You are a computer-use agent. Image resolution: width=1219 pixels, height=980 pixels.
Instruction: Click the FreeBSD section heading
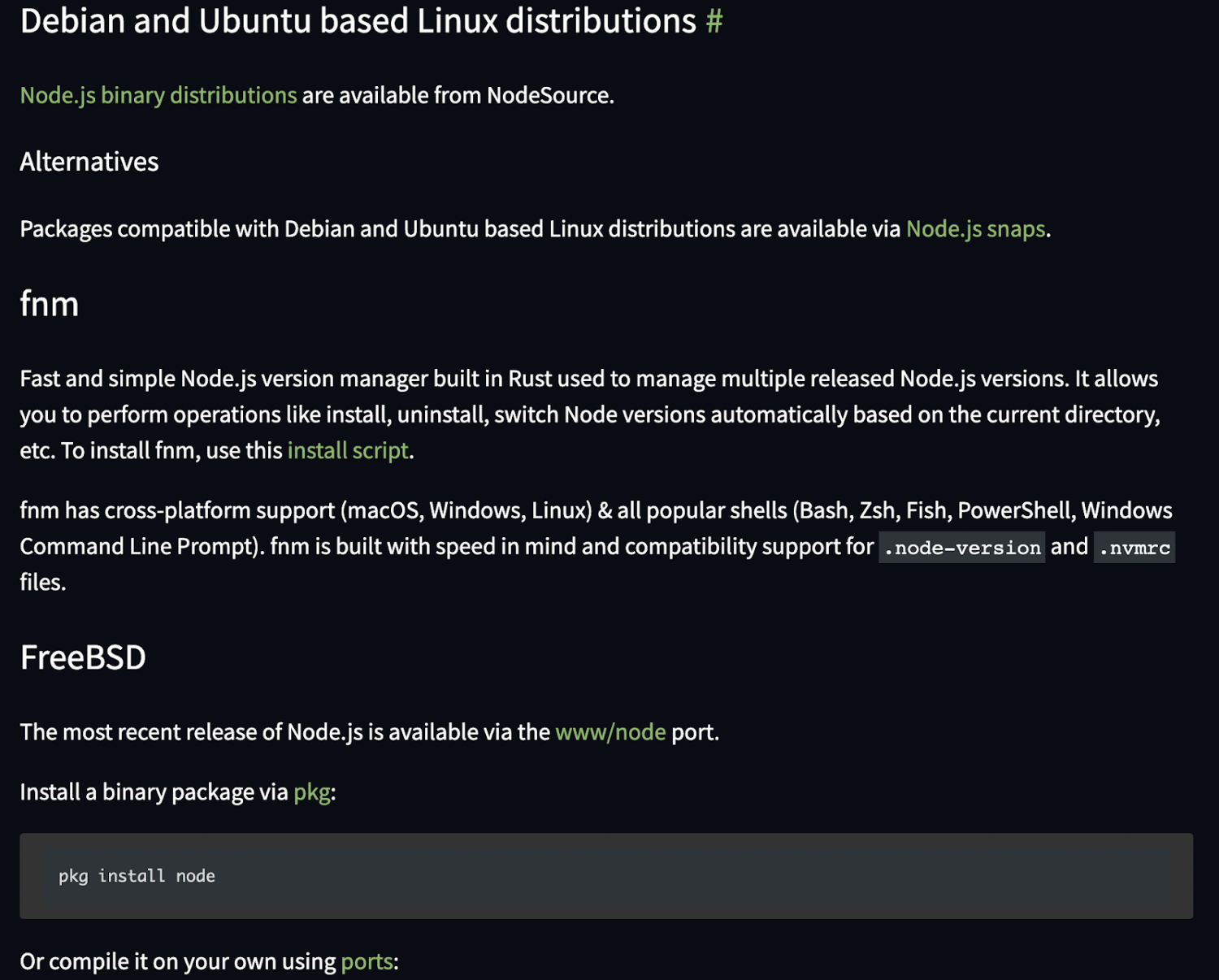point(82,657)
